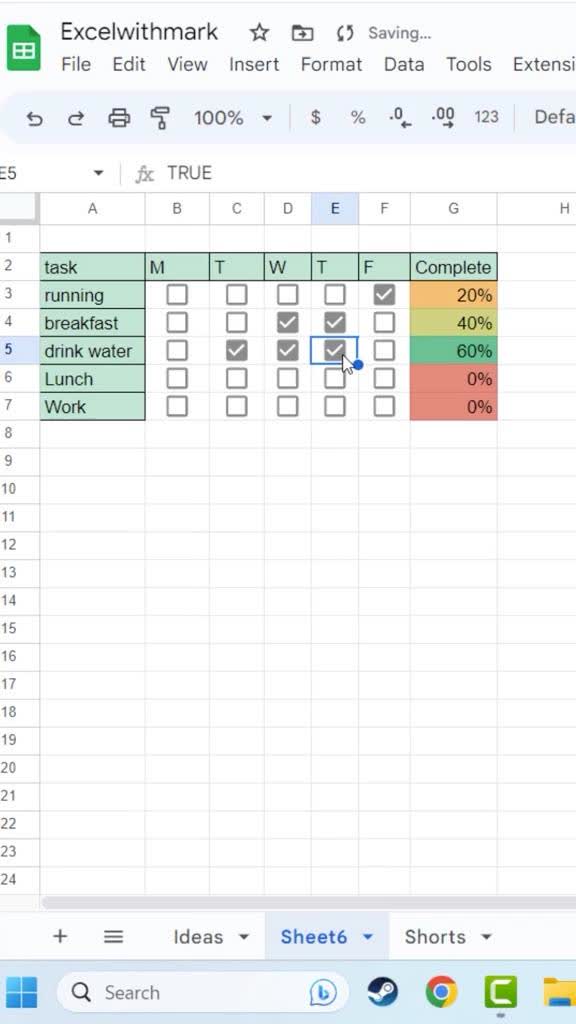Open more number formats via 123 icon
Image resolution: width=576 pixels, height=1024 pixels.
click(x=486, y=117)
